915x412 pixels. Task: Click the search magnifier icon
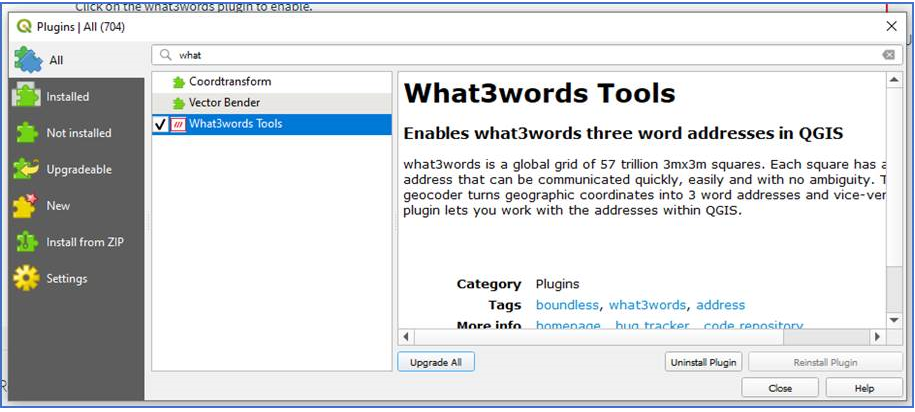coord(166,55)
